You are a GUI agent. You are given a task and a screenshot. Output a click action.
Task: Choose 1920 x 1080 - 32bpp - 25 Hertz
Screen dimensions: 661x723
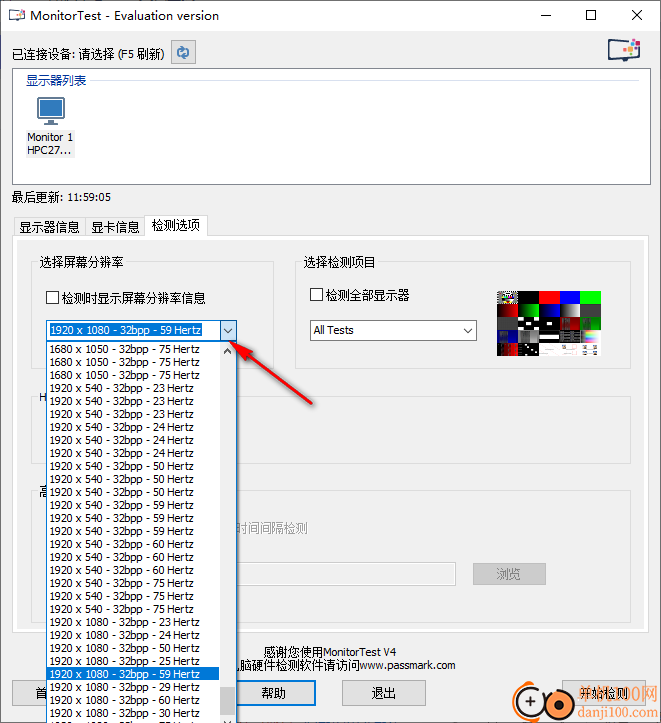click(133, 661)
